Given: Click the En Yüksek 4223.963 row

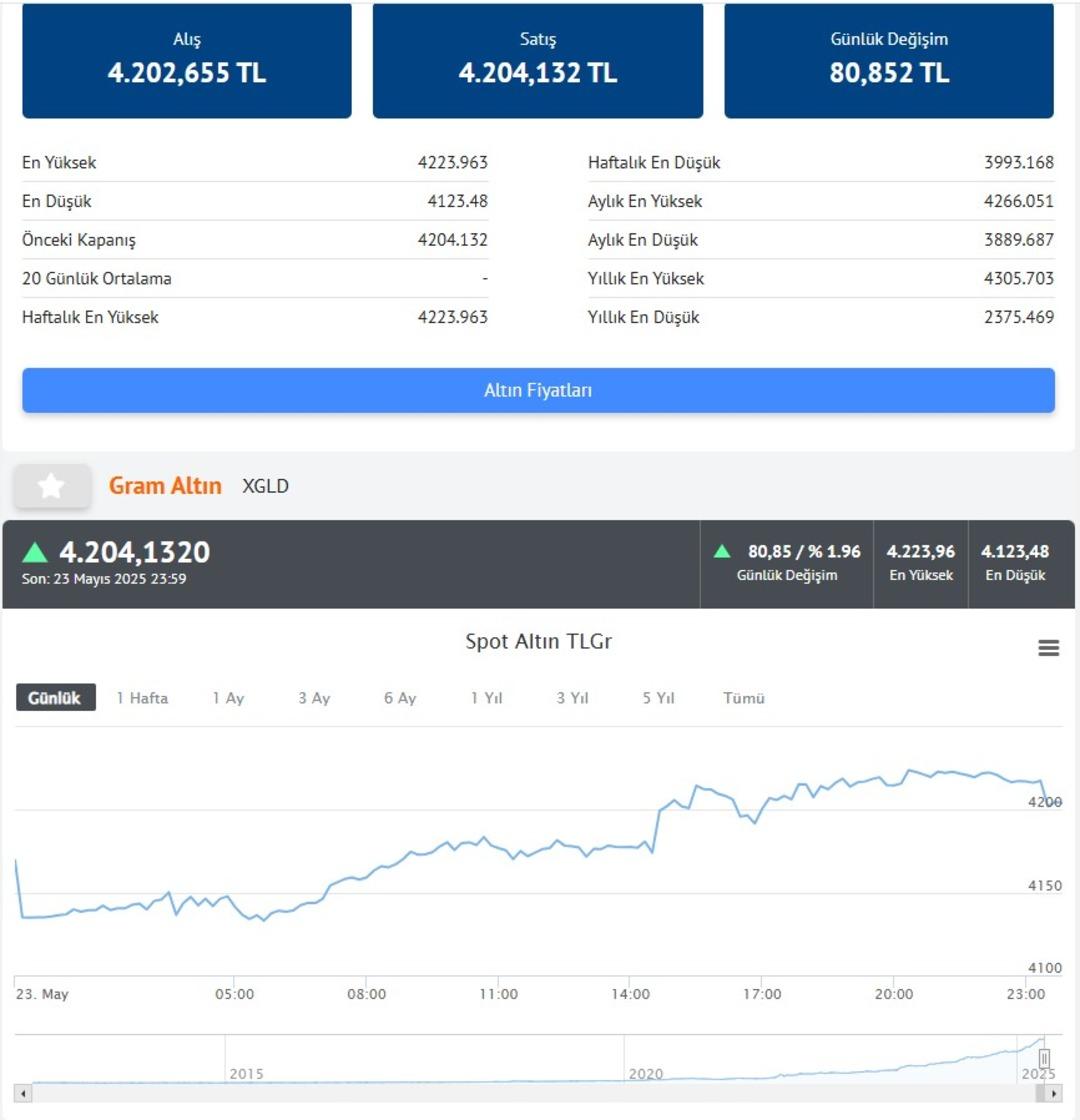Looking at the screenshot, I should click(255, 162).
